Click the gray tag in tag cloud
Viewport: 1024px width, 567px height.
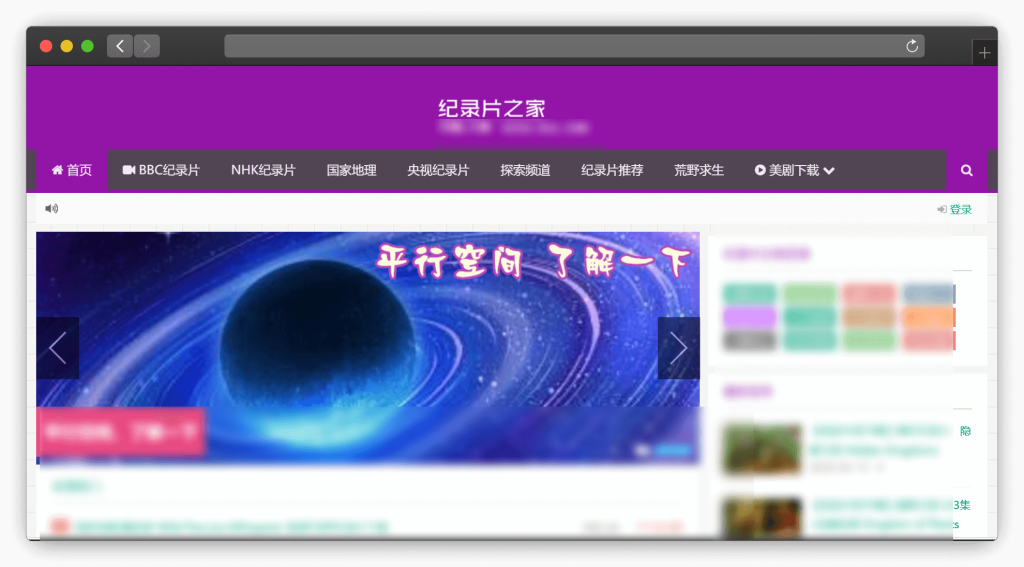point(750,340)
